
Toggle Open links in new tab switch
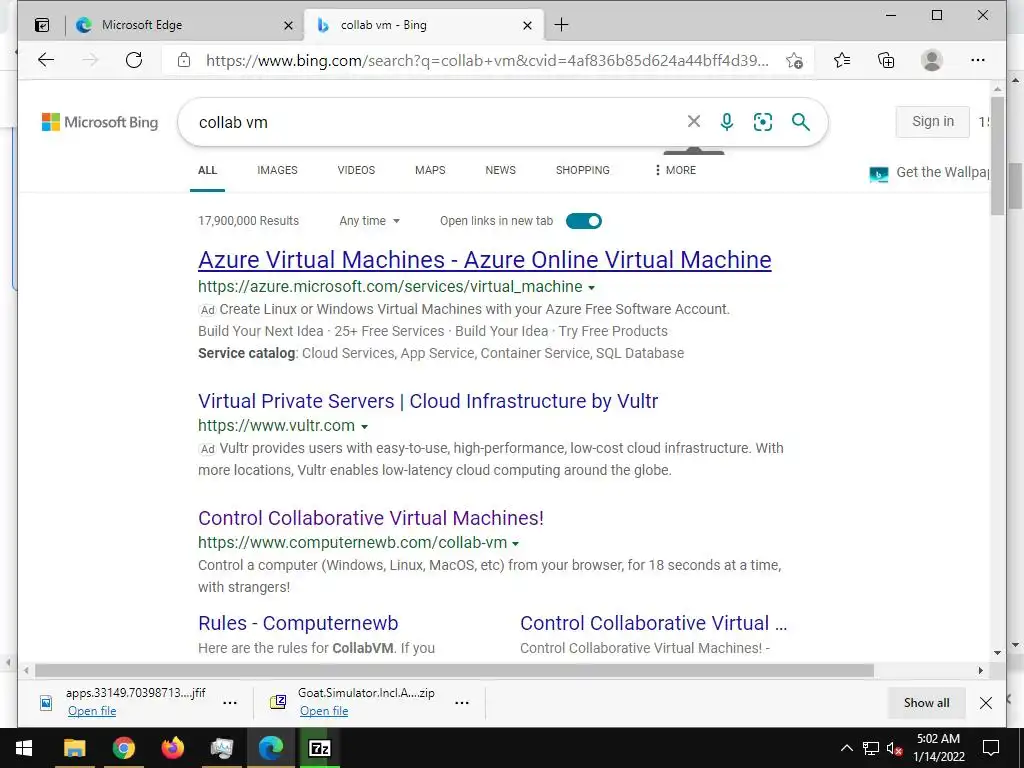584,221
